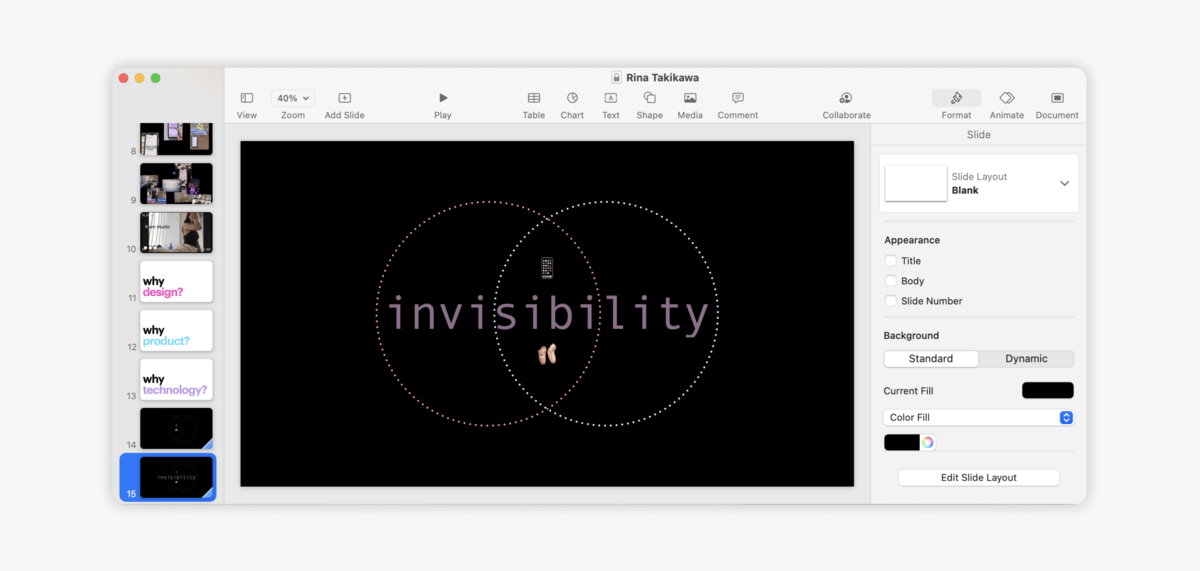Click the ear emoji on slide
Screen dimensions: 1200x571
click(x=547, y=354)
